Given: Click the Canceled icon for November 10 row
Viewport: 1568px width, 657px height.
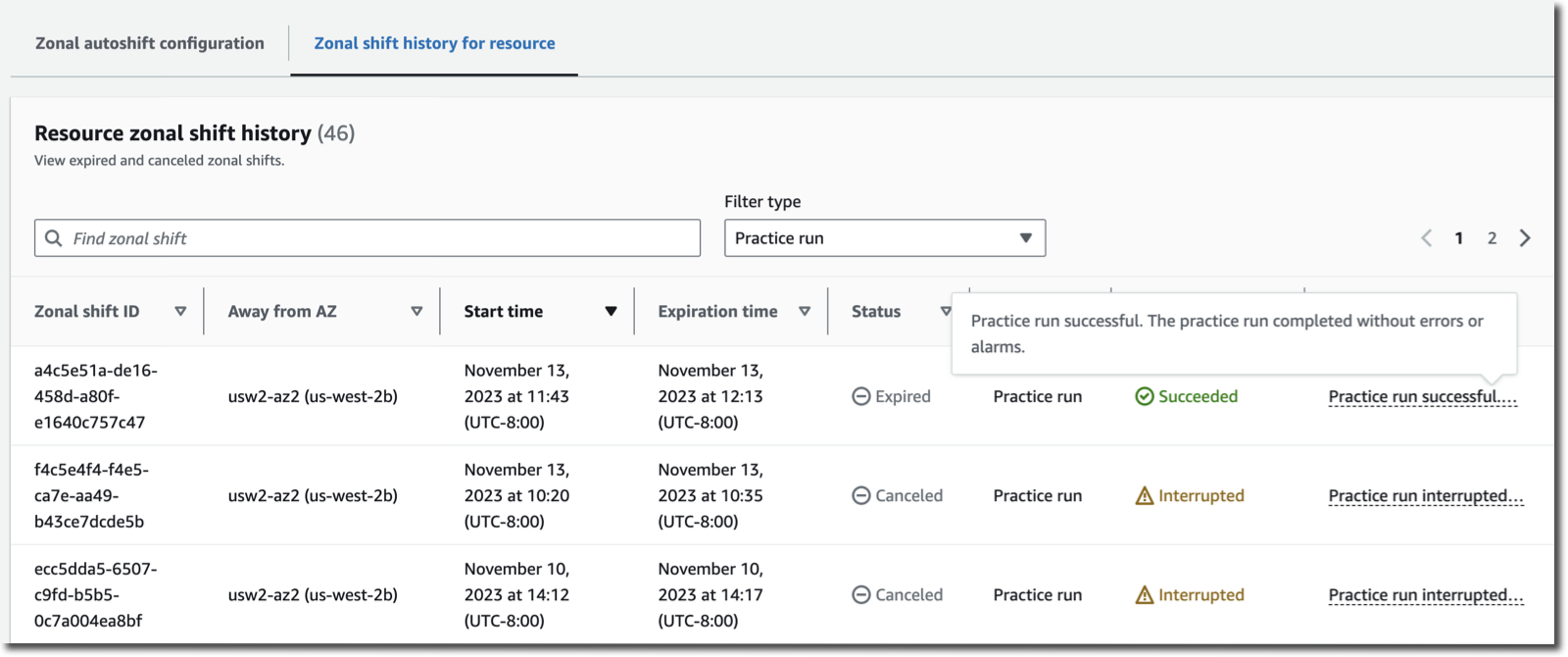Looking at the screenshot, I should coord(860,595).
